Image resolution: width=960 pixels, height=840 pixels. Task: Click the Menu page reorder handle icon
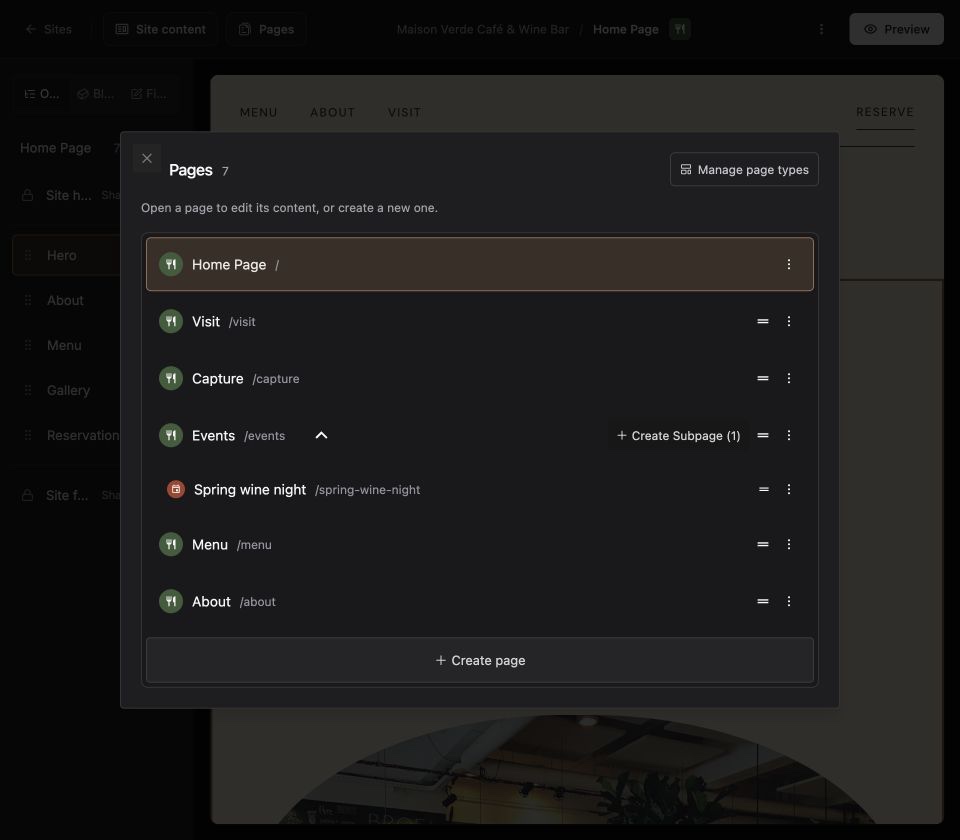763,544
